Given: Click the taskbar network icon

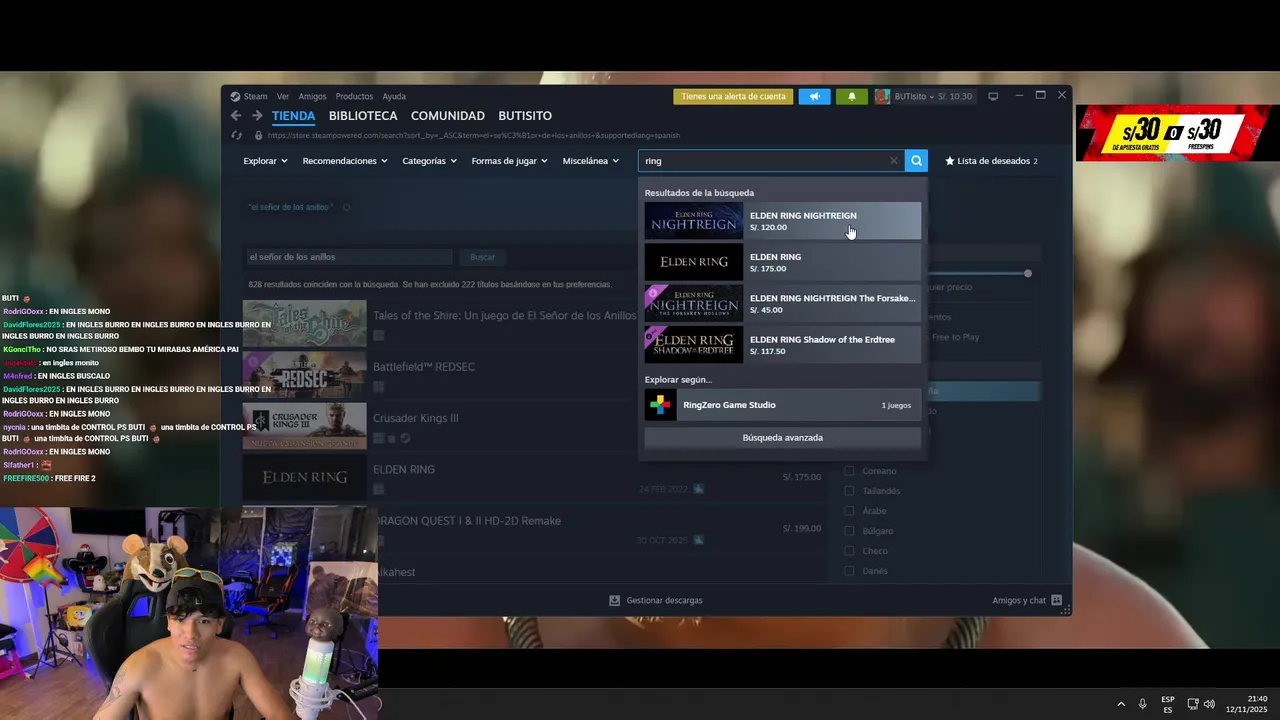Looking at the screenshot, I should coord(1193,704).
